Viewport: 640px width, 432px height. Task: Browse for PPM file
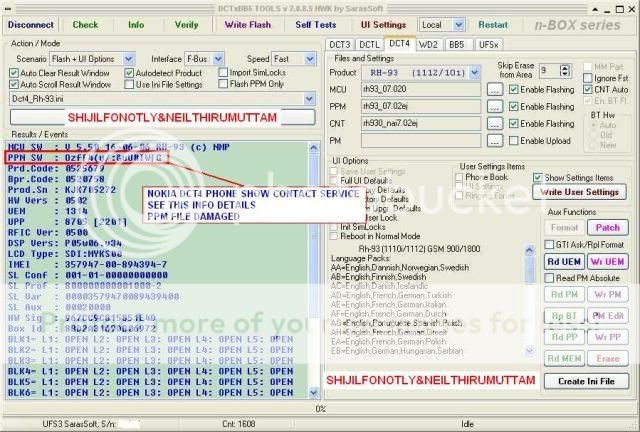(495, 107)
